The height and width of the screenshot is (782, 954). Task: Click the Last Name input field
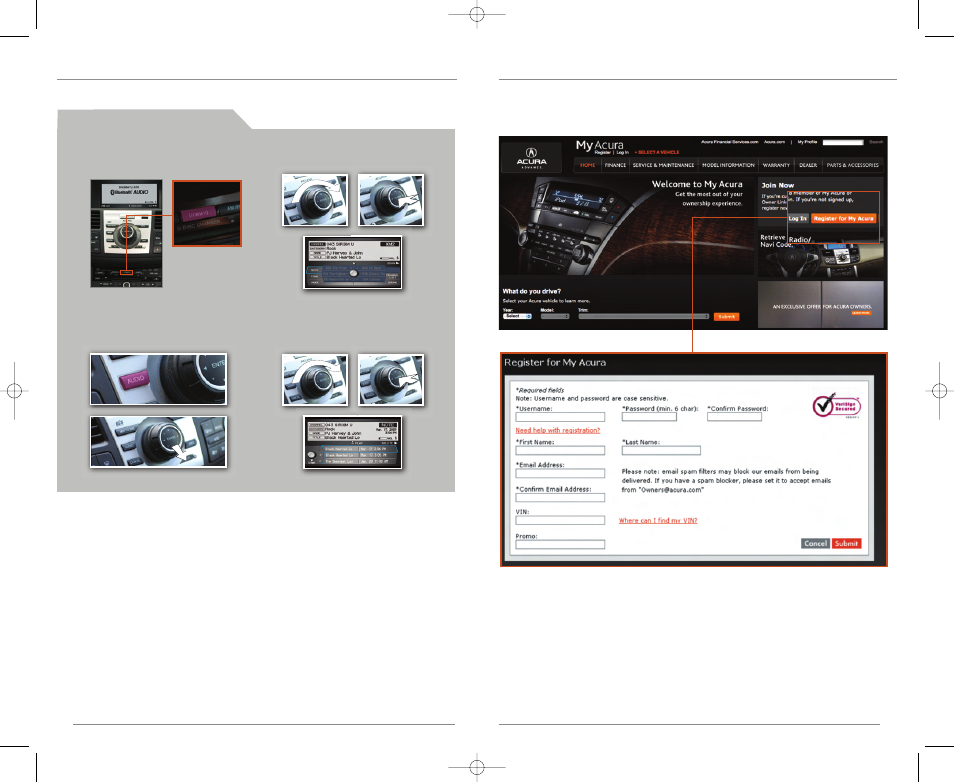[x=661, y=450]
